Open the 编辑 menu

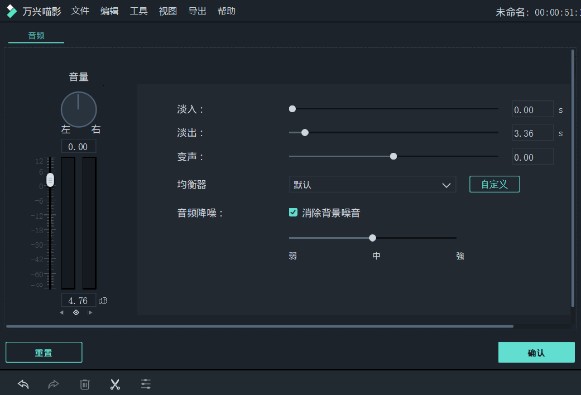[x=109, y=11]
